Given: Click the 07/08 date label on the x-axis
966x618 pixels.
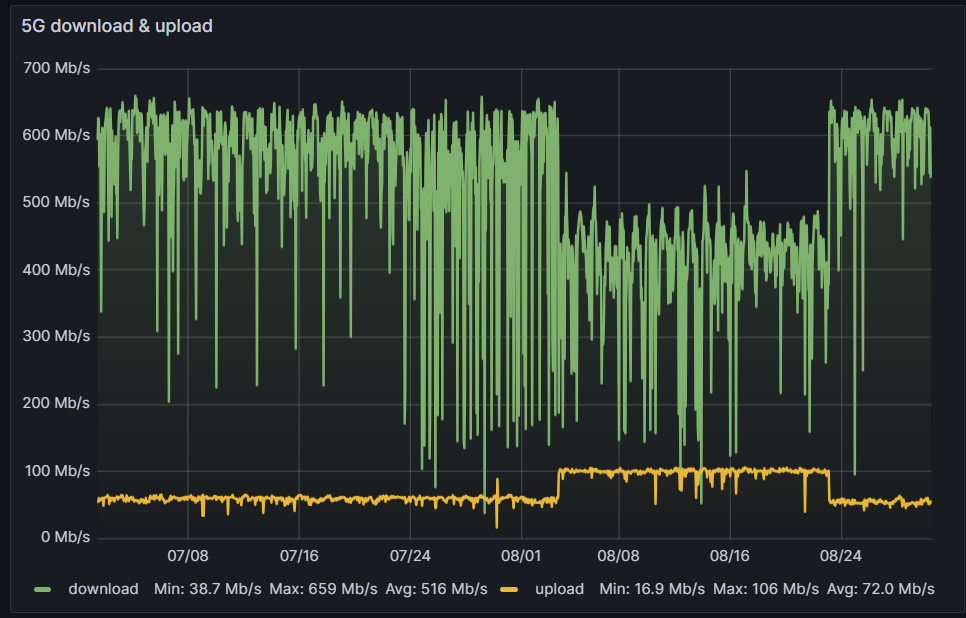Looking at the screenshot, I should [x=188, y=554].
